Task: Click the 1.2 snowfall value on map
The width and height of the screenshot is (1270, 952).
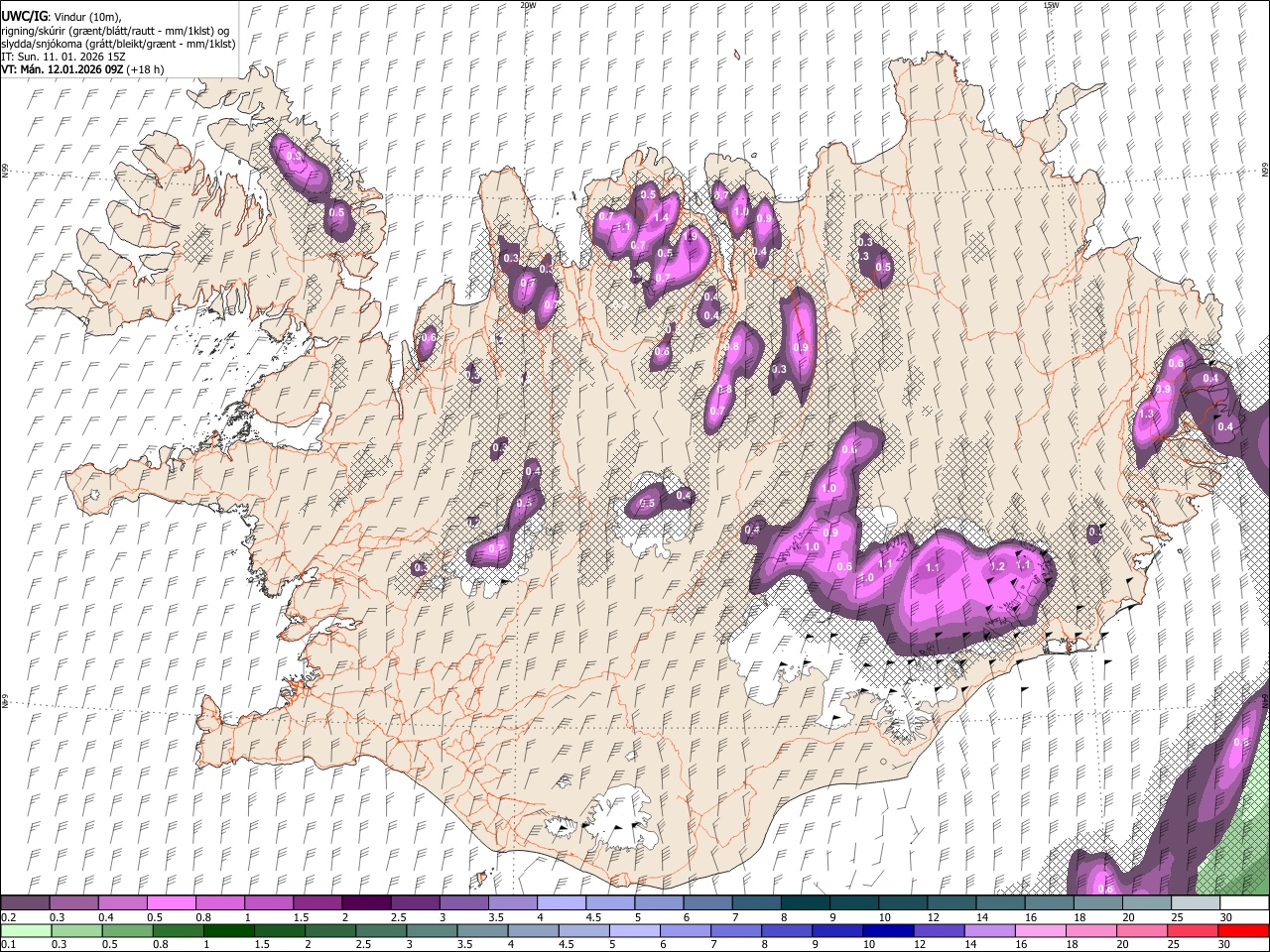Action: pos(998,566)
